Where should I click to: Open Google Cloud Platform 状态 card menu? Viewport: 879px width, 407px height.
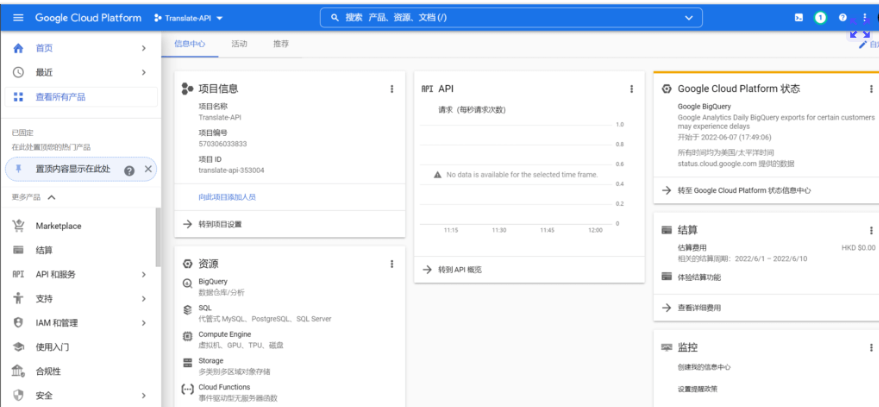click(x=871, y=89)
